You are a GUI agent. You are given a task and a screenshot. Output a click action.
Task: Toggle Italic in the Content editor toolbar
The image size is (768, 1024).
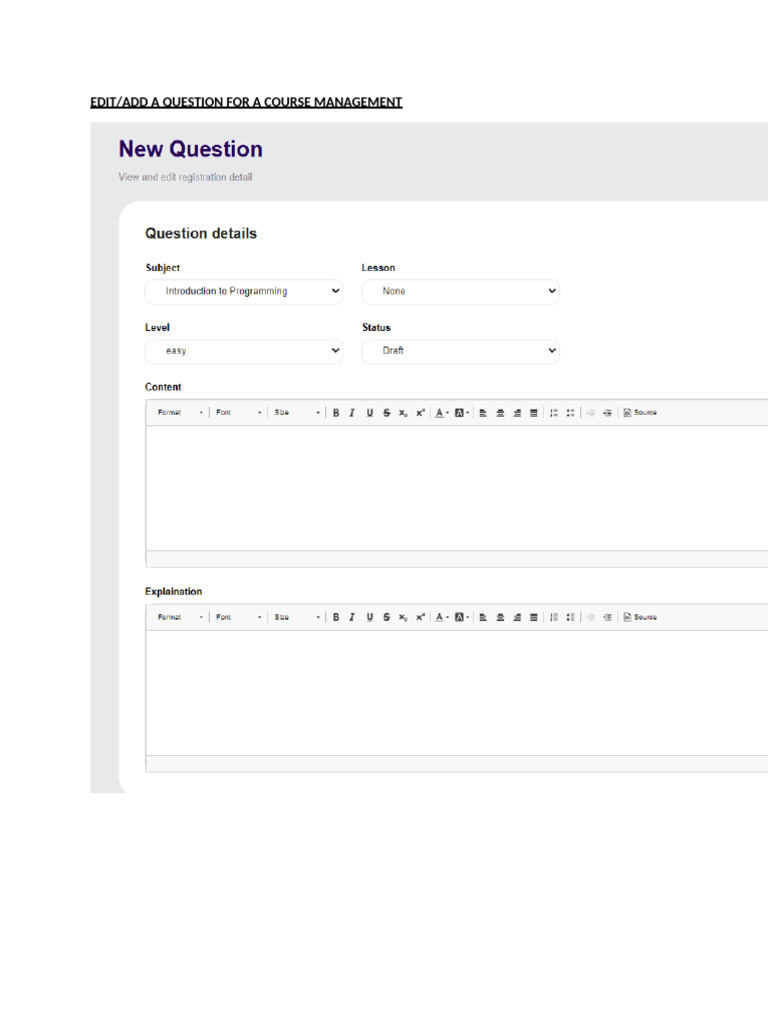tap(352, 413)
